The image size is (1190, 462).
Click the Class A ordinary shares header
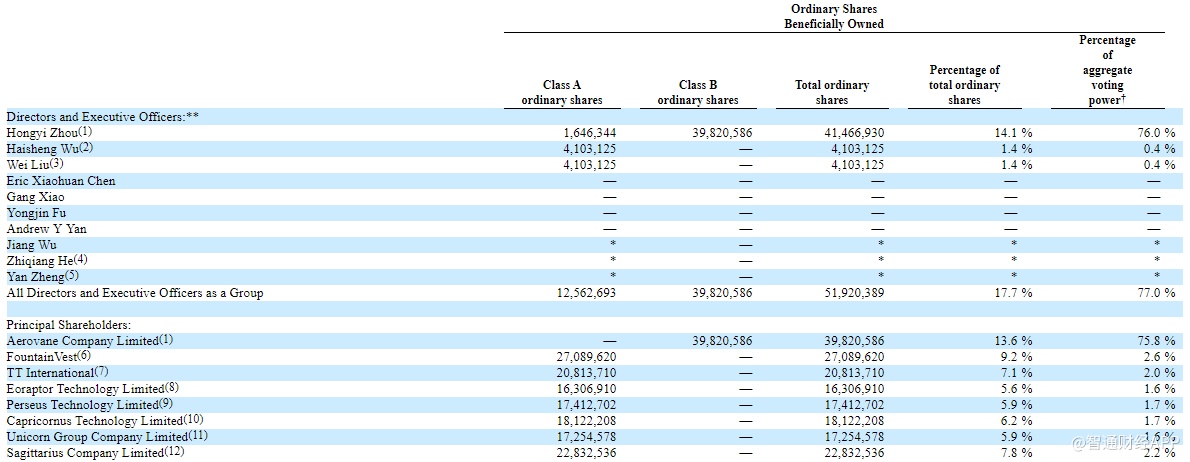[562, 93]
